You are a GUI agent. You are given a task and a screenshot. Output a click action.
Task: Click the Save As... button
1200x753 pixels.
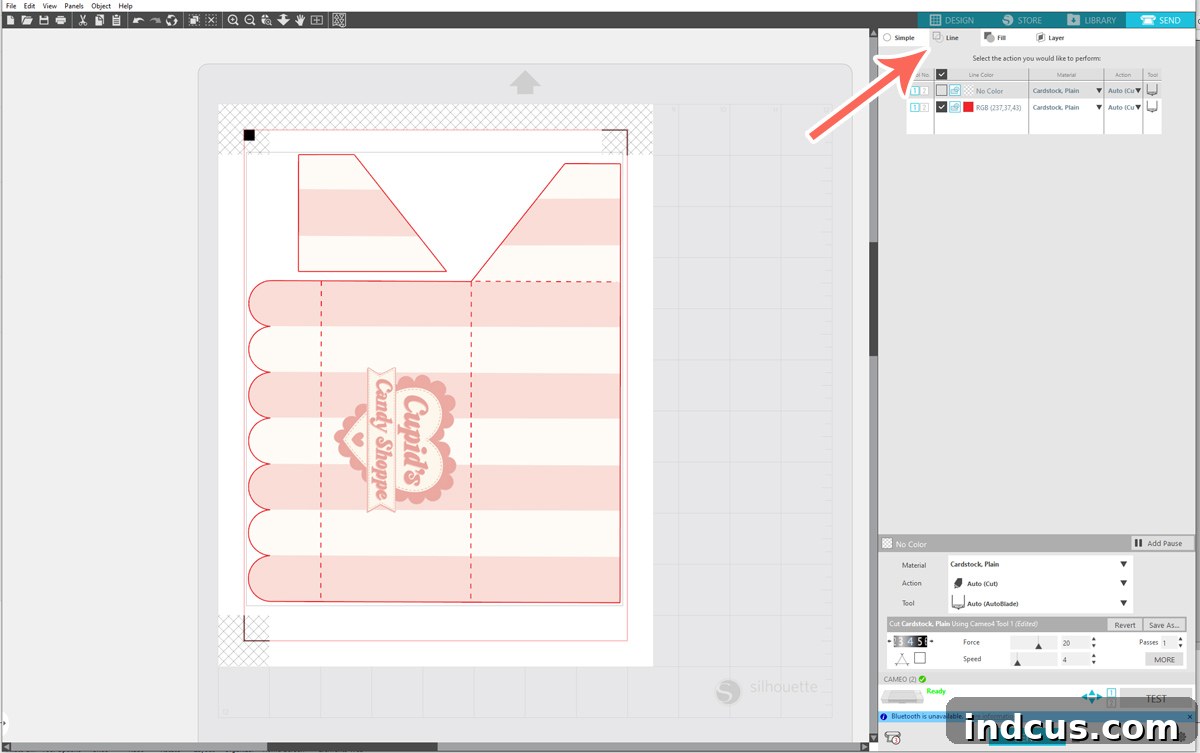1164,625
